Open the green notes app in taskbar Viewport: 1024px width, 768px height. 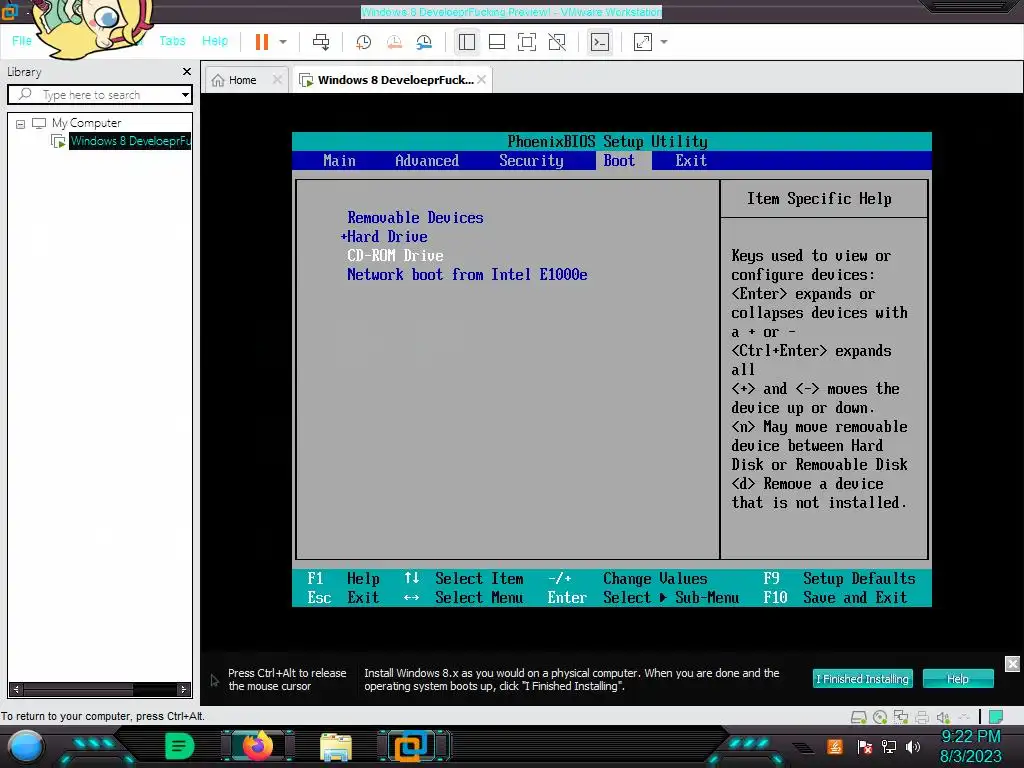pos(179,746)
